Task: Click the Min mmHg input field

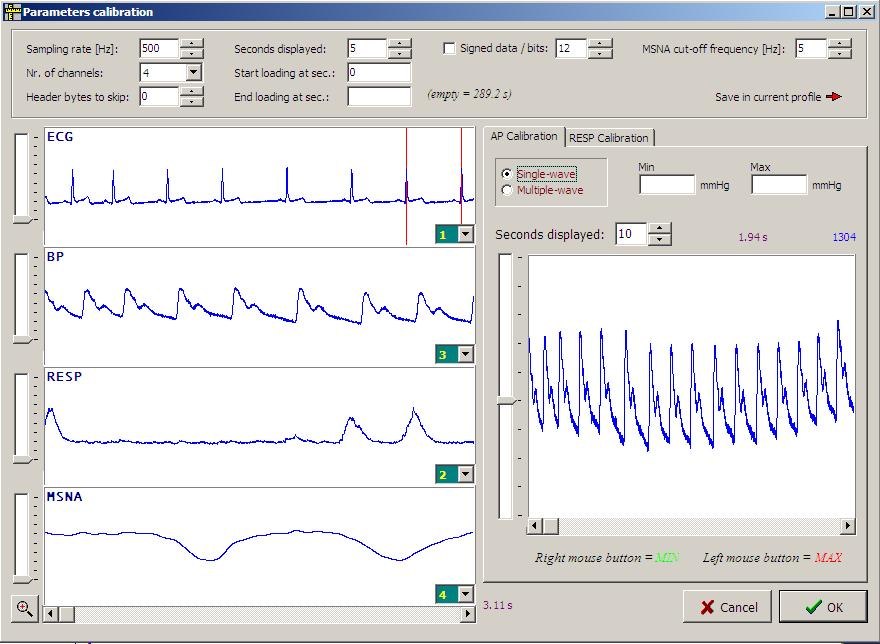Action: 667,185
